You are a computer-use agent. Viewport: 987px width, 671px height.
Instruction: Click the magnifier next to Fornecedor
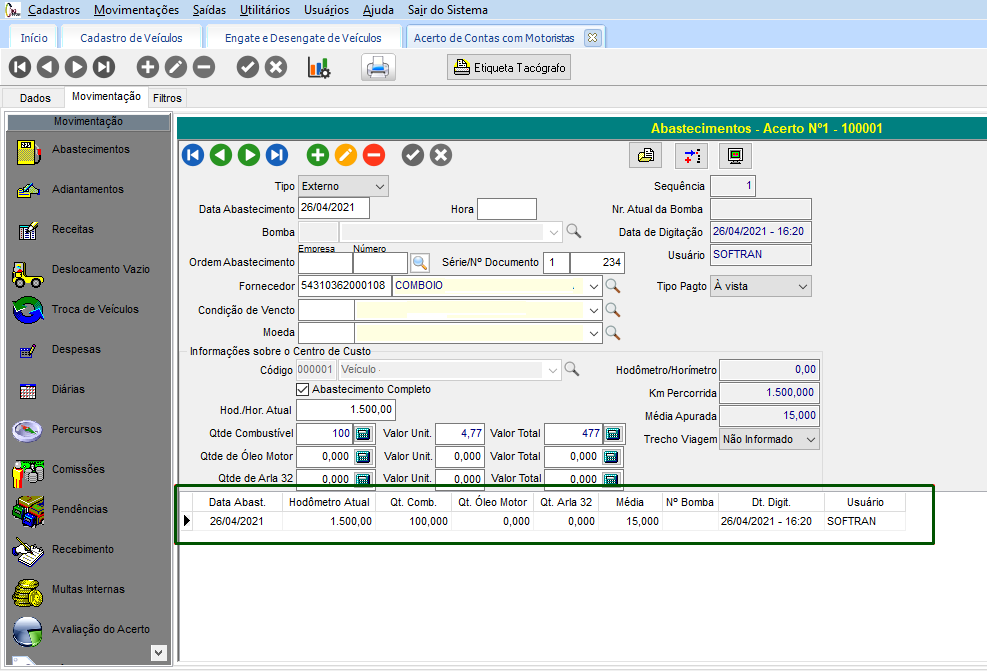(613, 286)
